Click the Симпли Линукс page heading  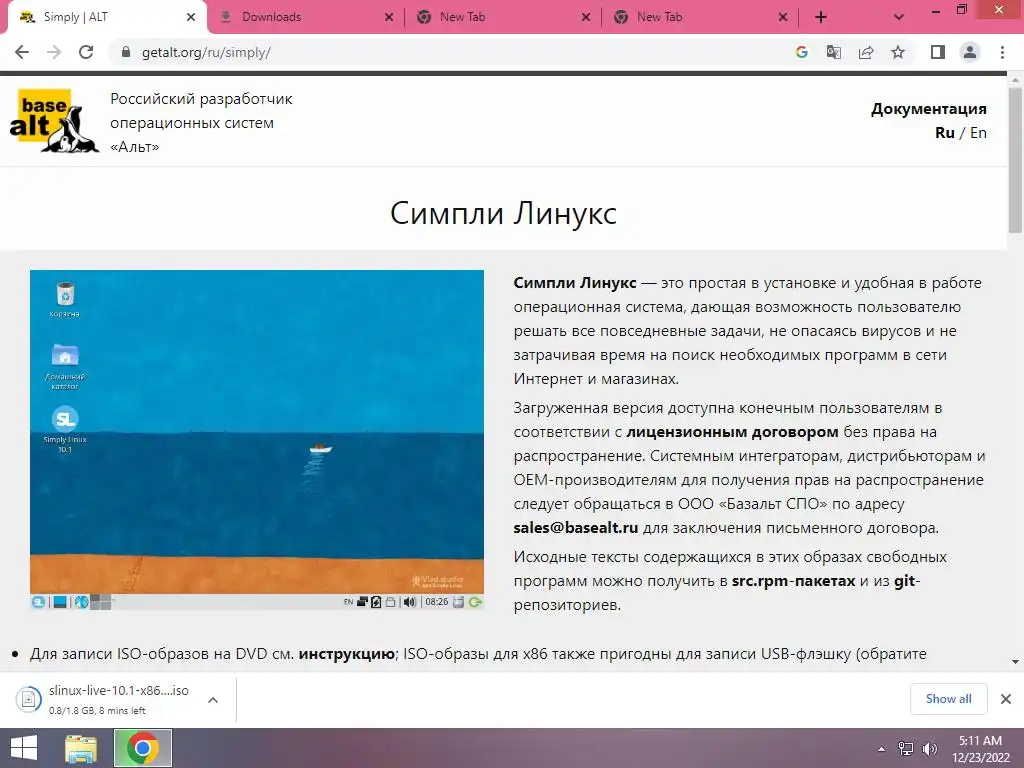pos(504,213)
